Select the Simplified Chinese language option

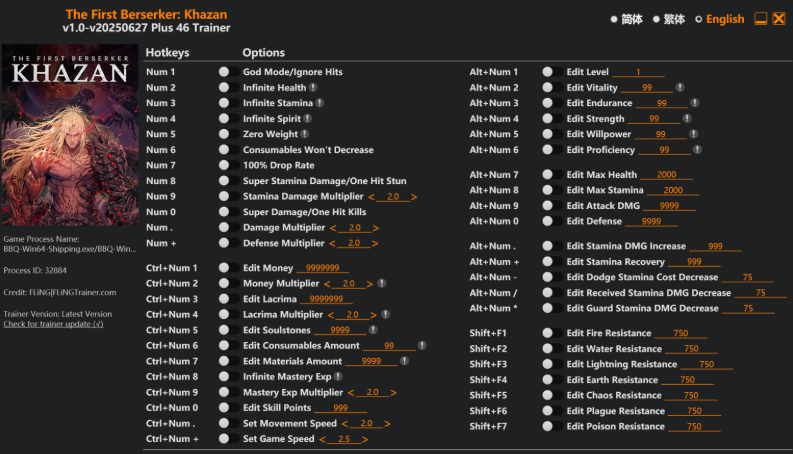click(627, 19)
